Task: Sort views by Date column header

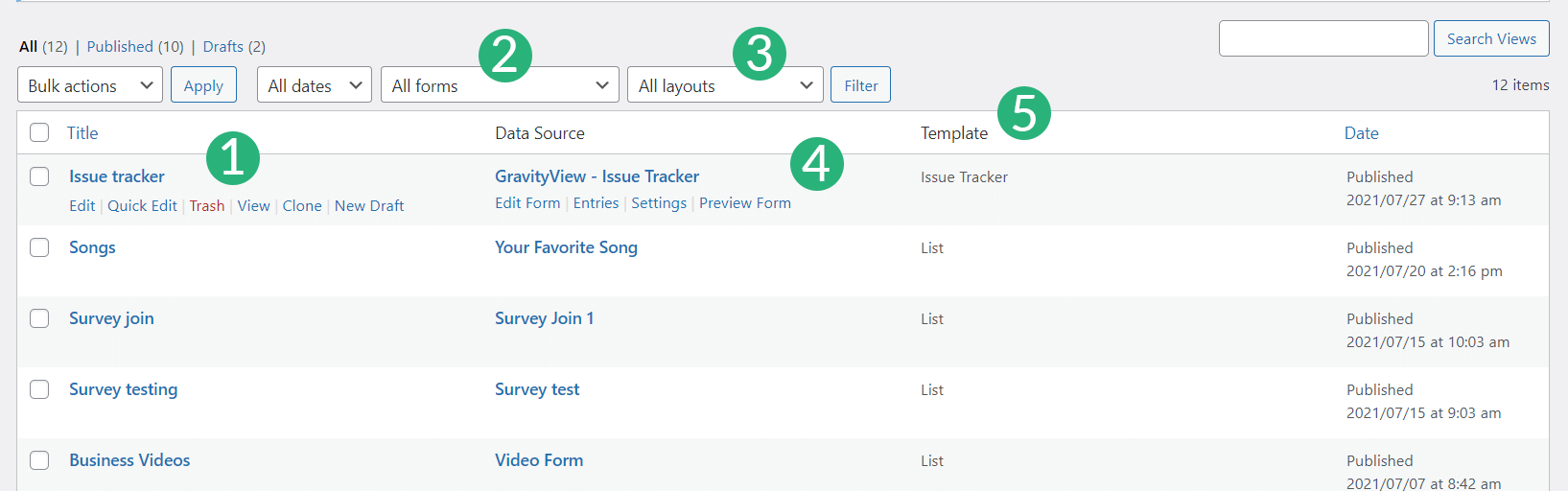Action: click(1361, 133)
